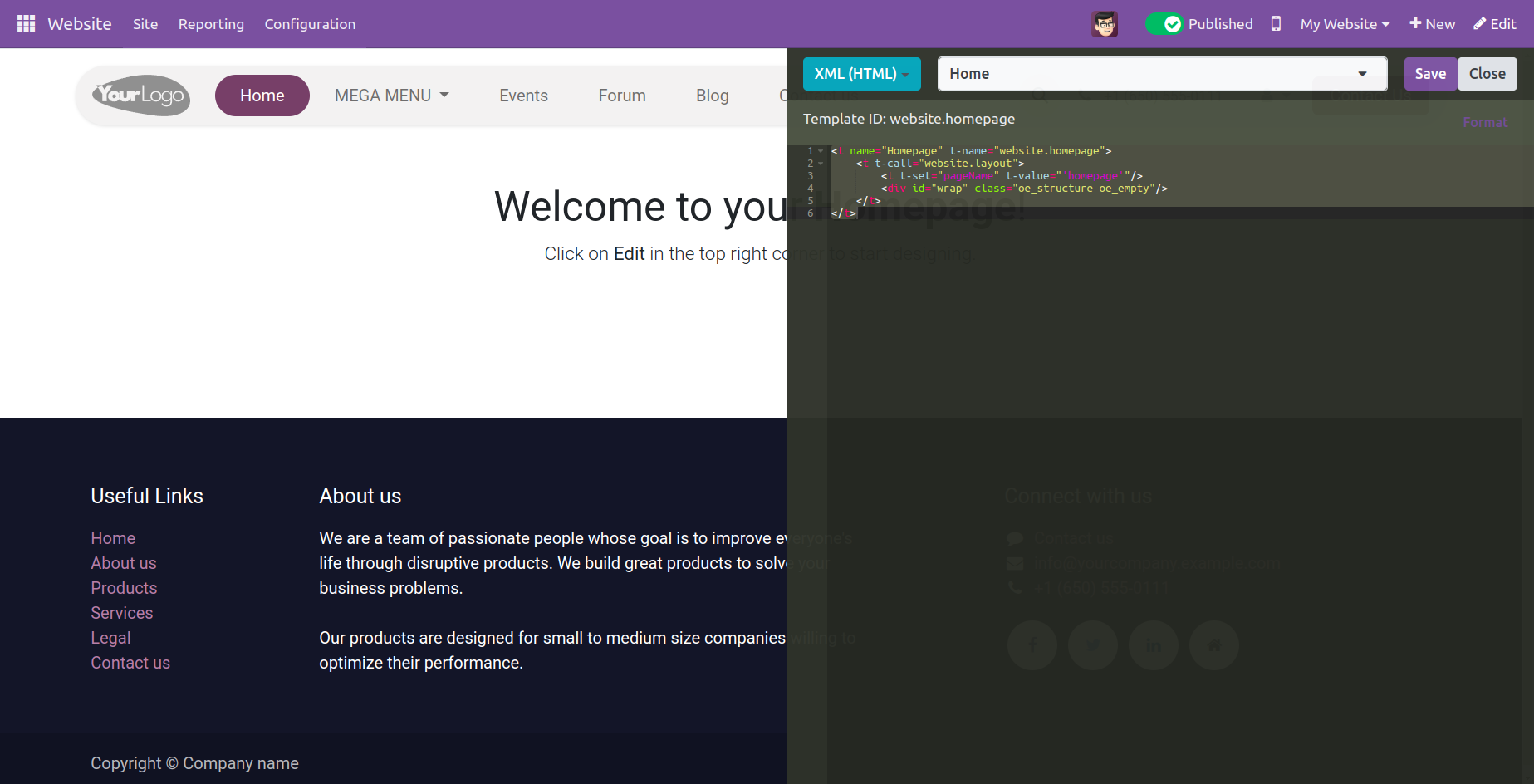The height and width of the screenshot is (784, 1534).
Task: Open the Site menu
Action: (145, 24)
